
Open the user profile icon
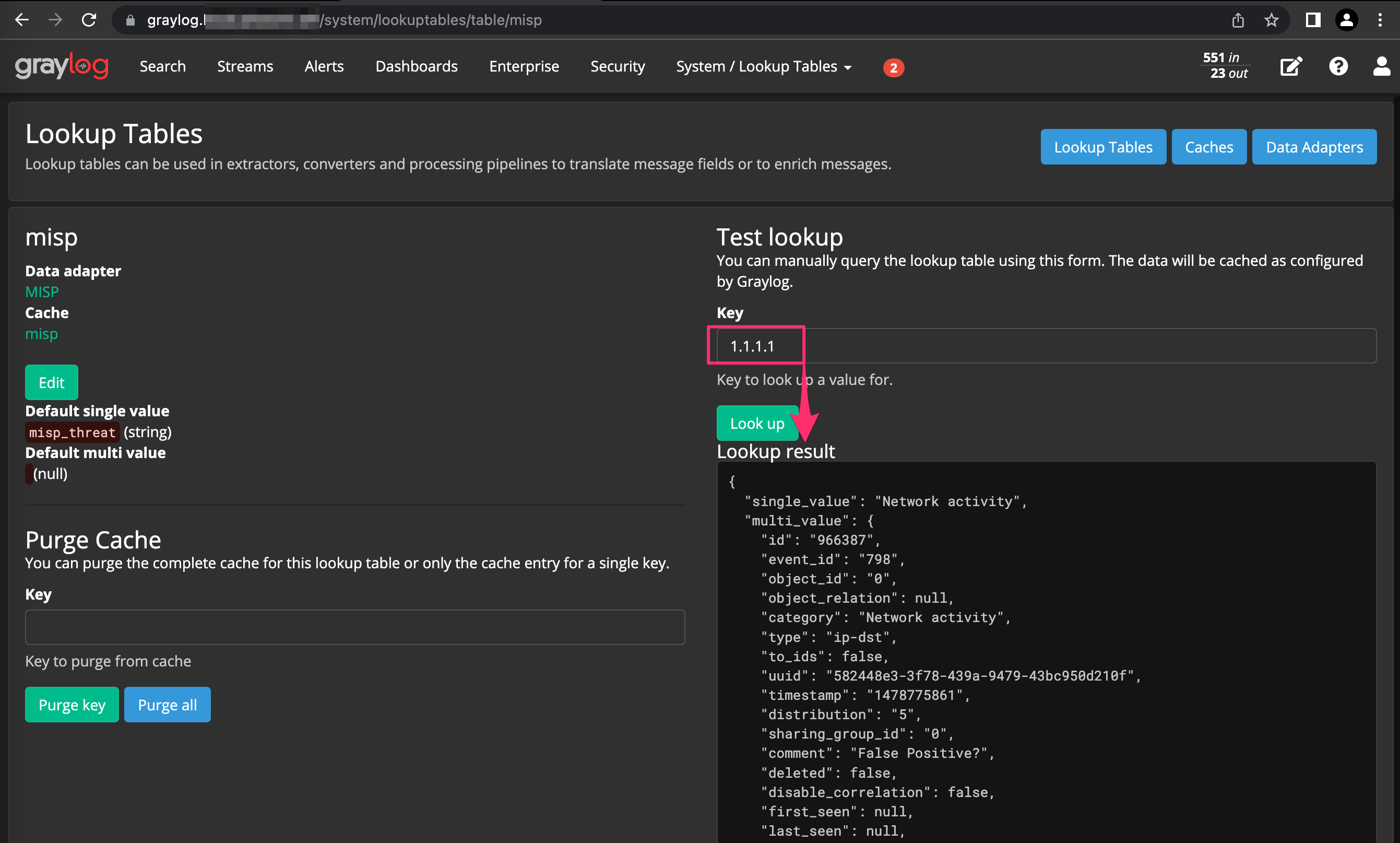pos(1382,66)
